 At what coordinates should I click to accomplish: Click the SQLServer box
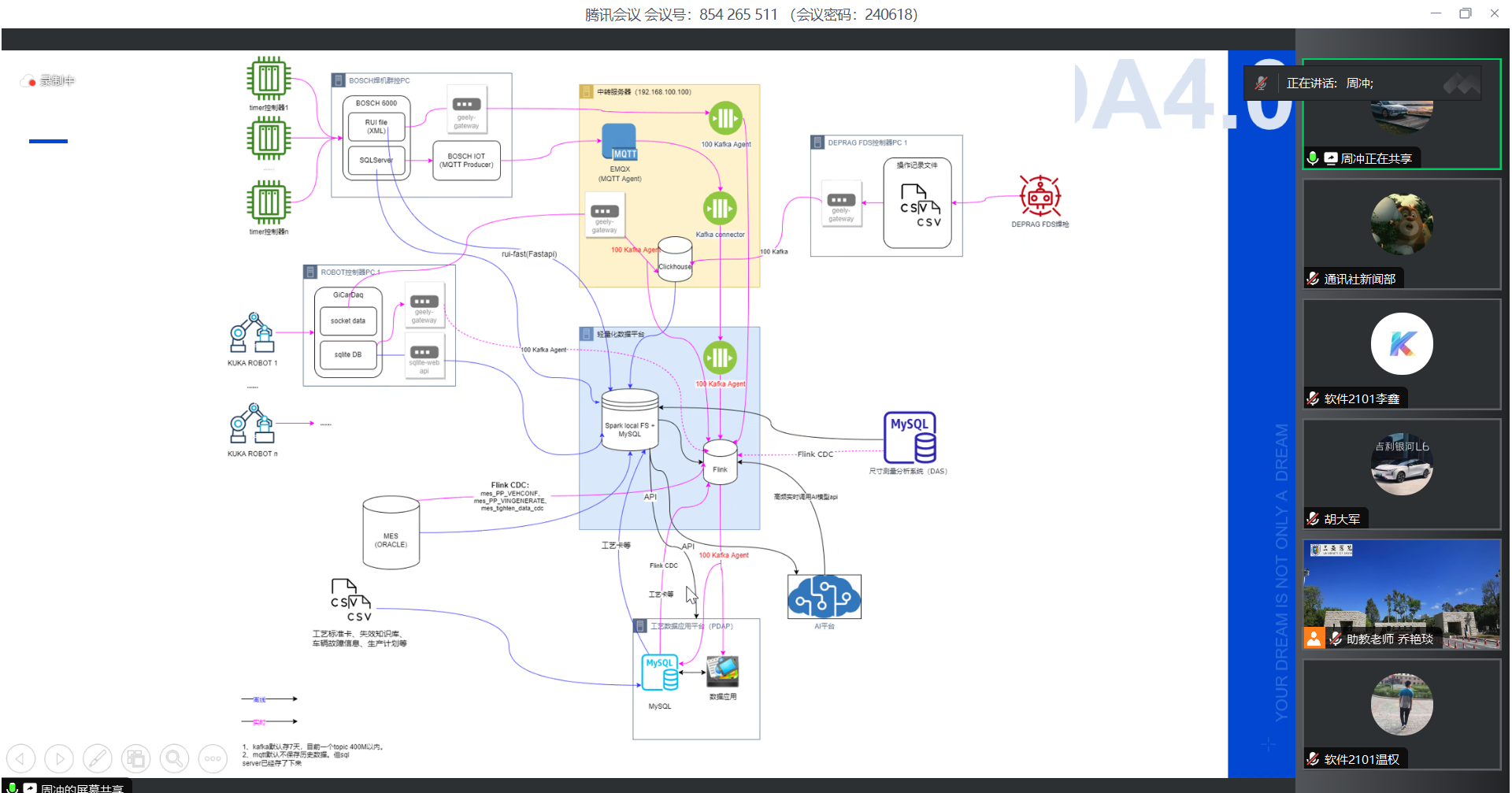click(376, 160)
